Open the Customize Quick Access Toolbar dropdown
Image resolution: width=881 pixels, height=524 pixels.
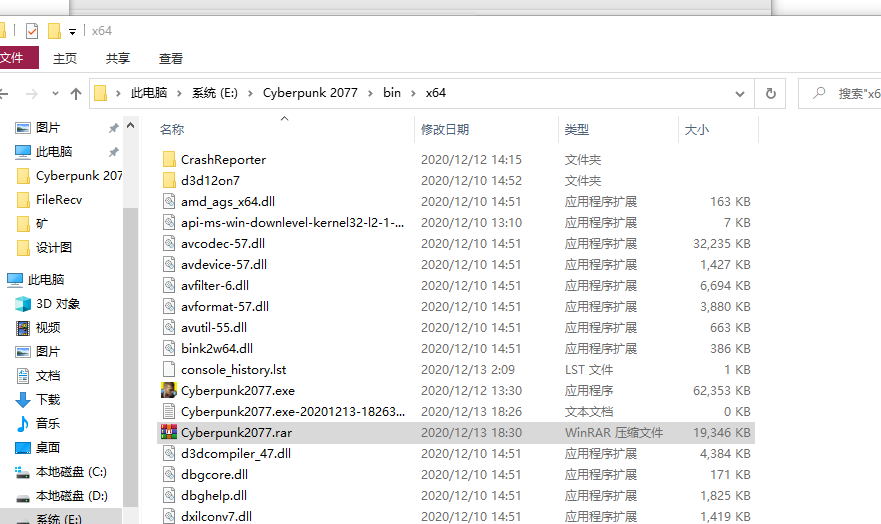(x=72, y=32)
